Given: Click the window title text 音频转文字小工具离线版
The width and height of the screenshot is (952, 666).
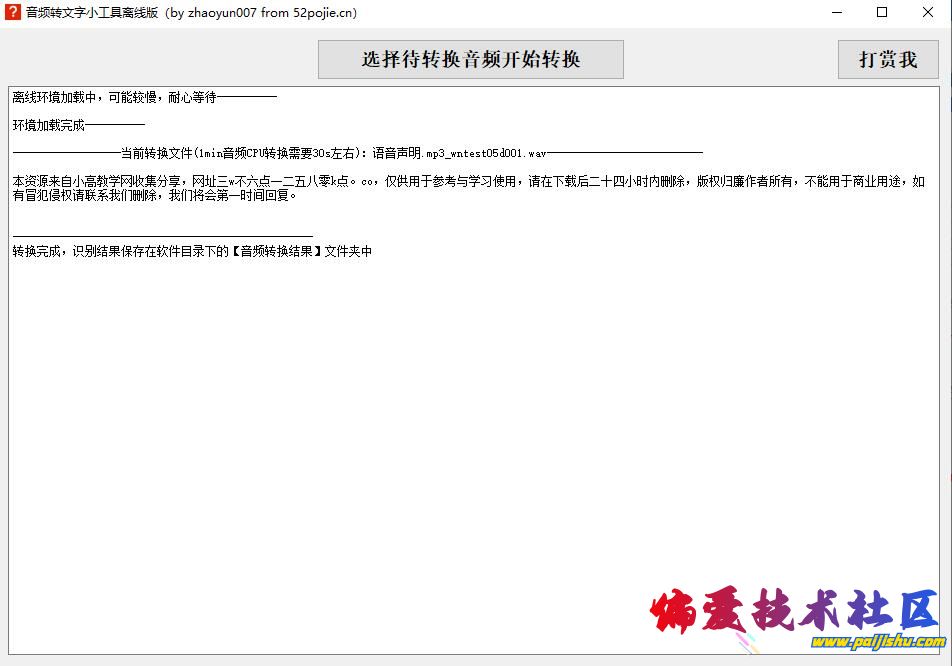Looking at the screenshot, I should click(x=90, y=13).
